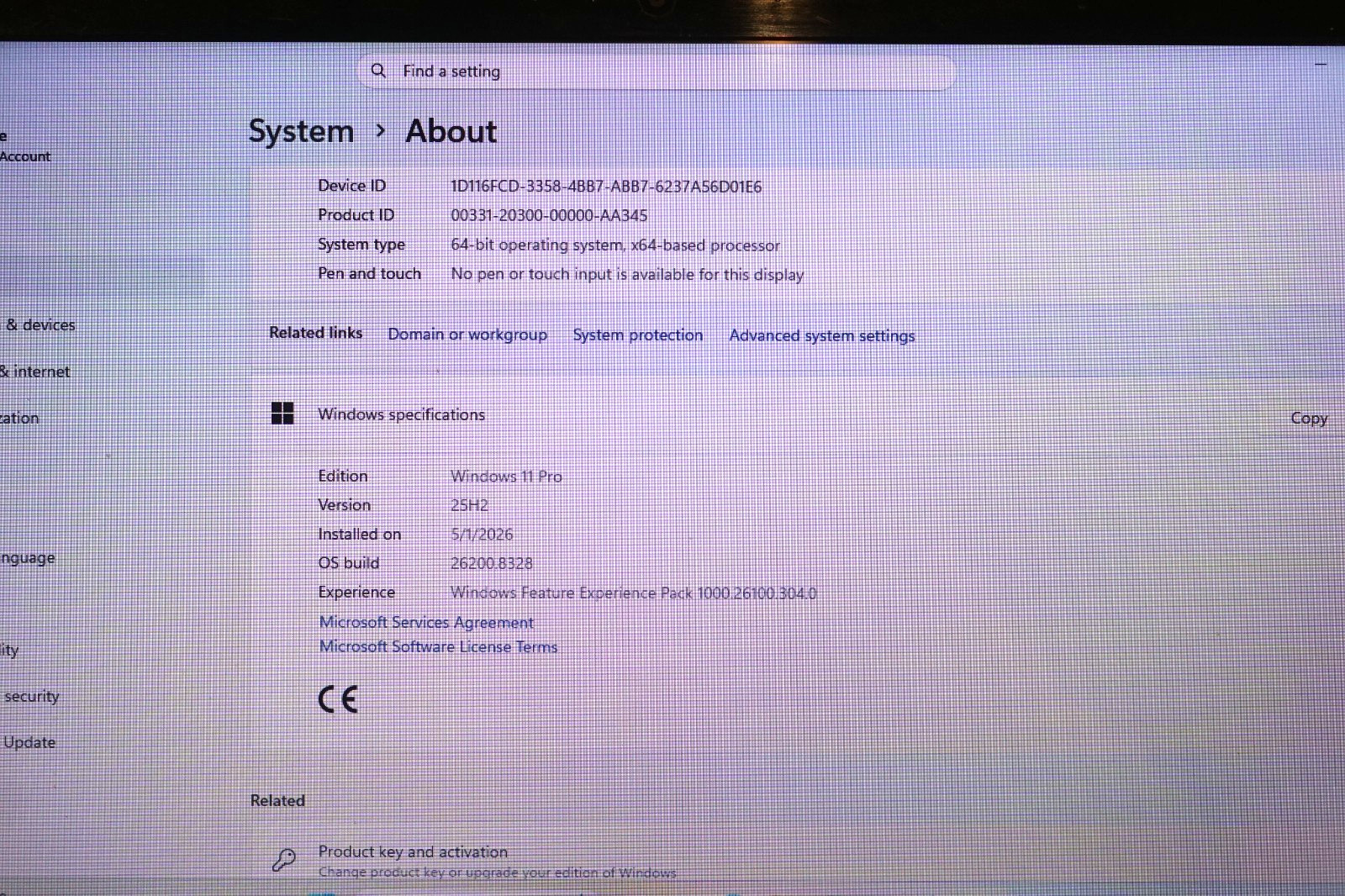1345x896 pixels.
Task: Click the Account text in sidebar
Action: 25,156
